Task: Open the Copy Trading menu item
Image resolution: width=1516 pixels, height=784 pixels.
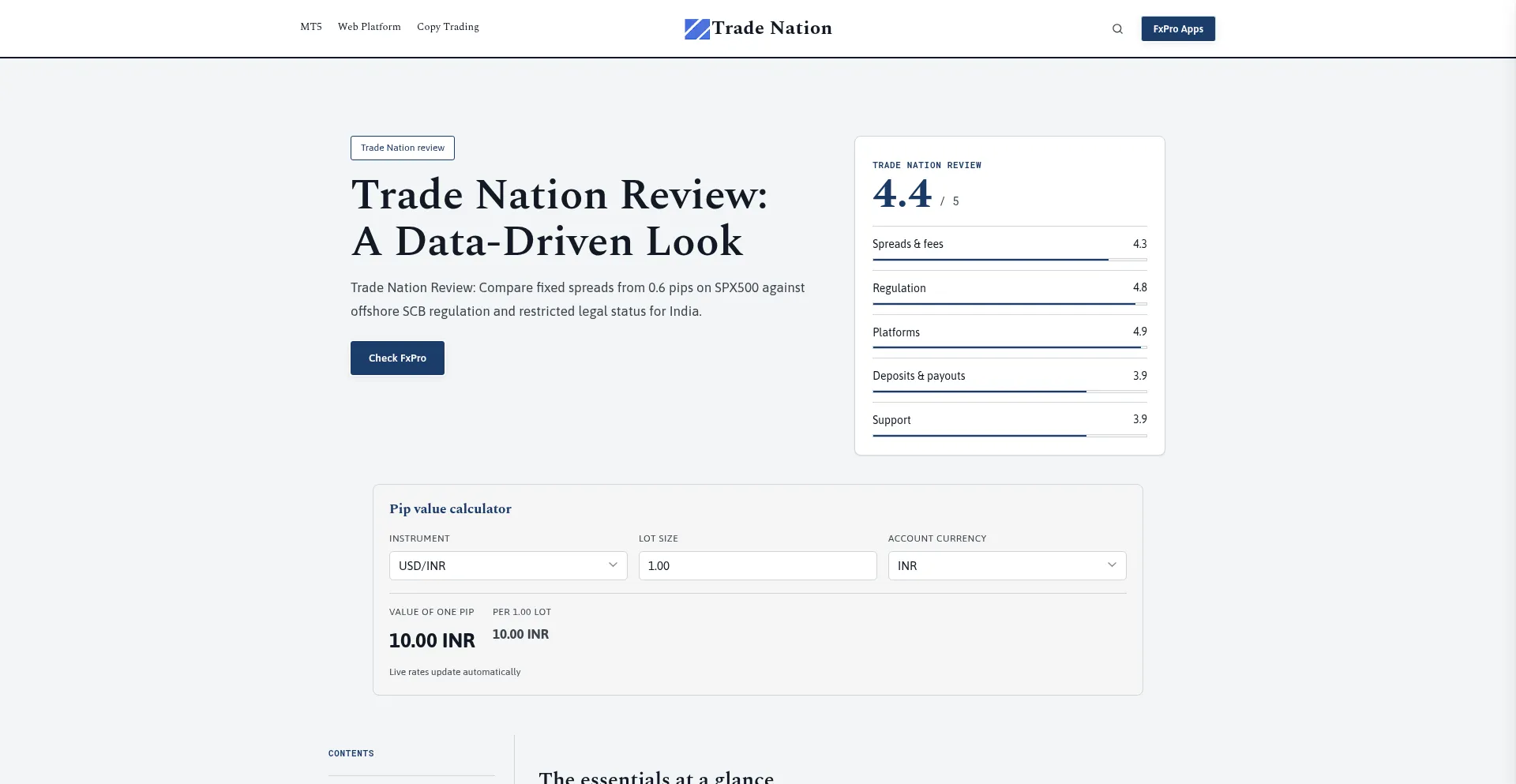Action: tap(448, 27)
